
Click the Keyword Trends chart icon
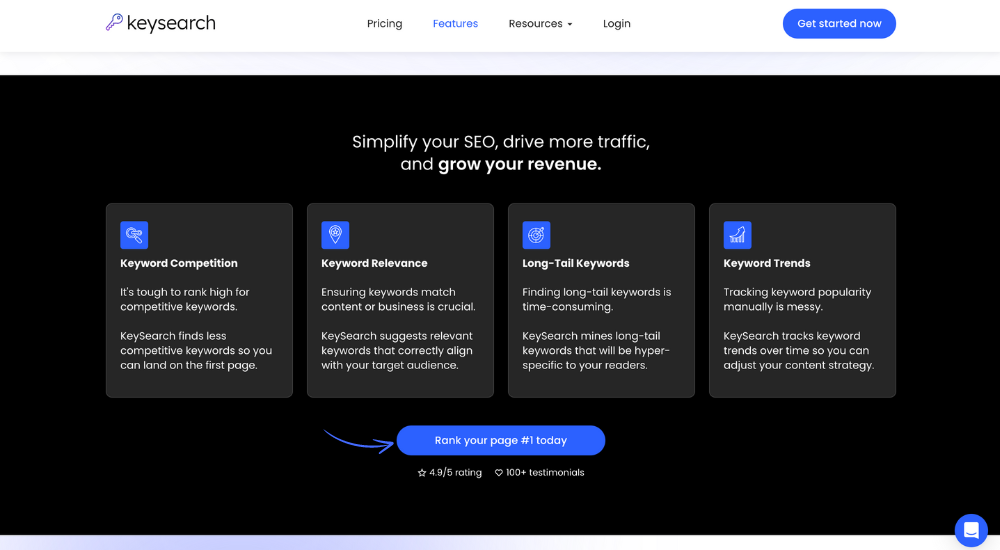click(x=737, y=235)
